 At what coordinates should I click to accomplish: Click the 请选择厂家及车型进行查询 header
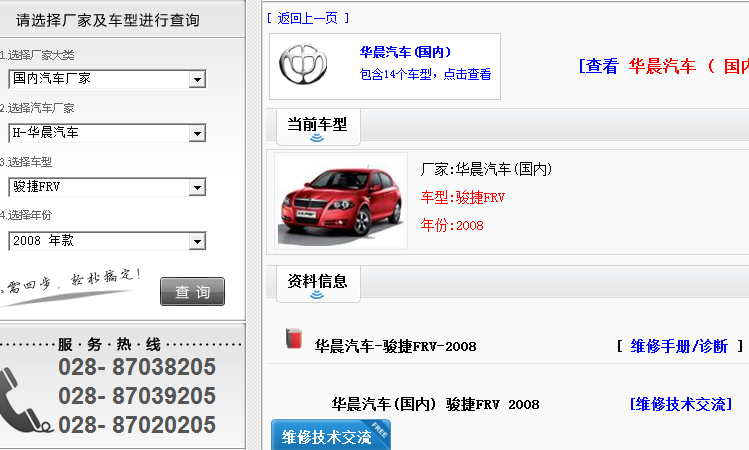coord(108,20)
